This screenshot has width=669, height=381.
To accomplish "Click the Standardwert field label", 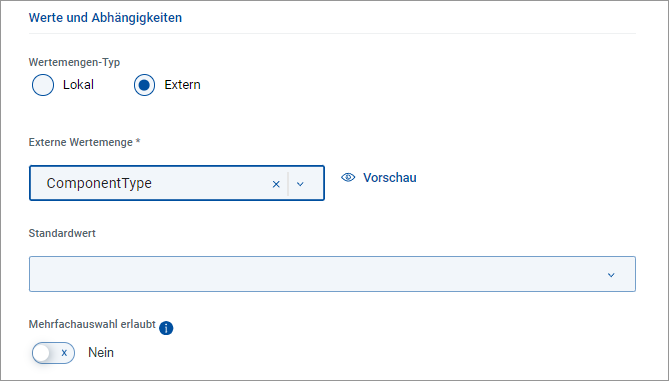I will [x=62, y=233].
